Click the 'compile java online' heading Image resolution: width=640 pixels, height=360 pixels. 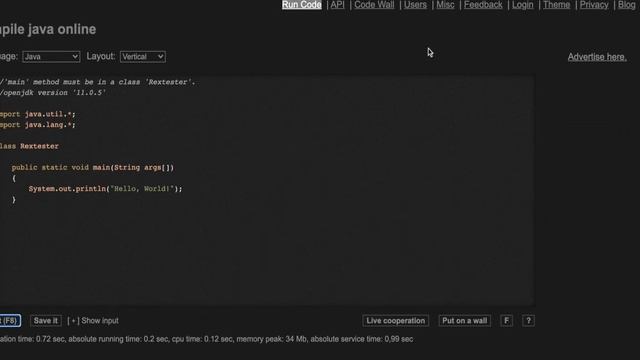pos(48,29)
